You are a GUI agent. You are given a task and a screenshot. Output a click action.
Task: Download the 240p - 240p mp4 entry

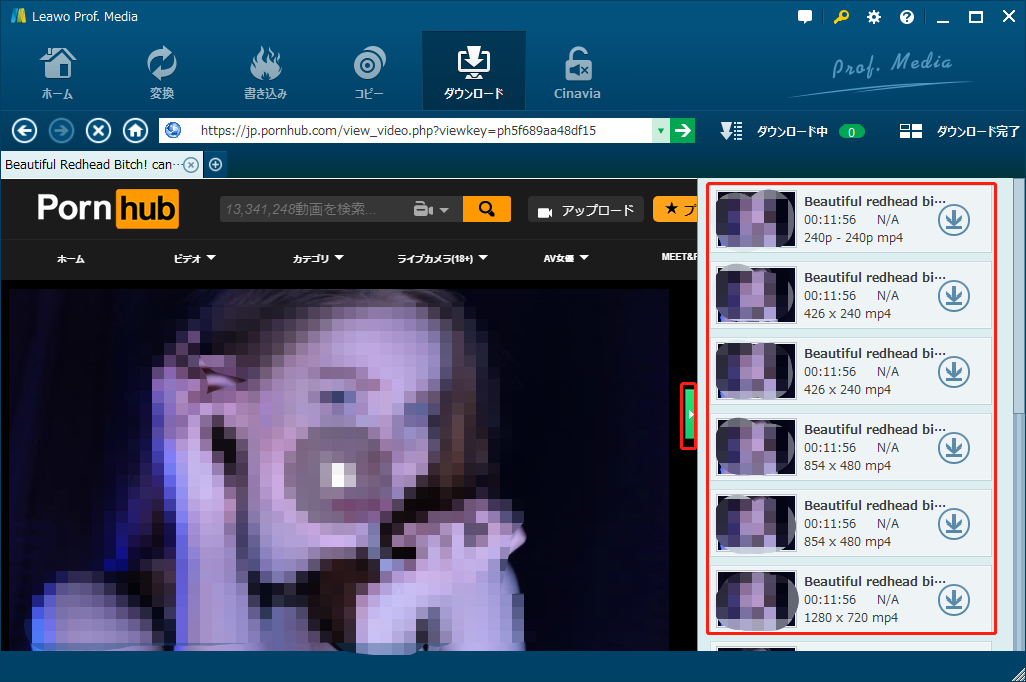(x=953, y=220)
